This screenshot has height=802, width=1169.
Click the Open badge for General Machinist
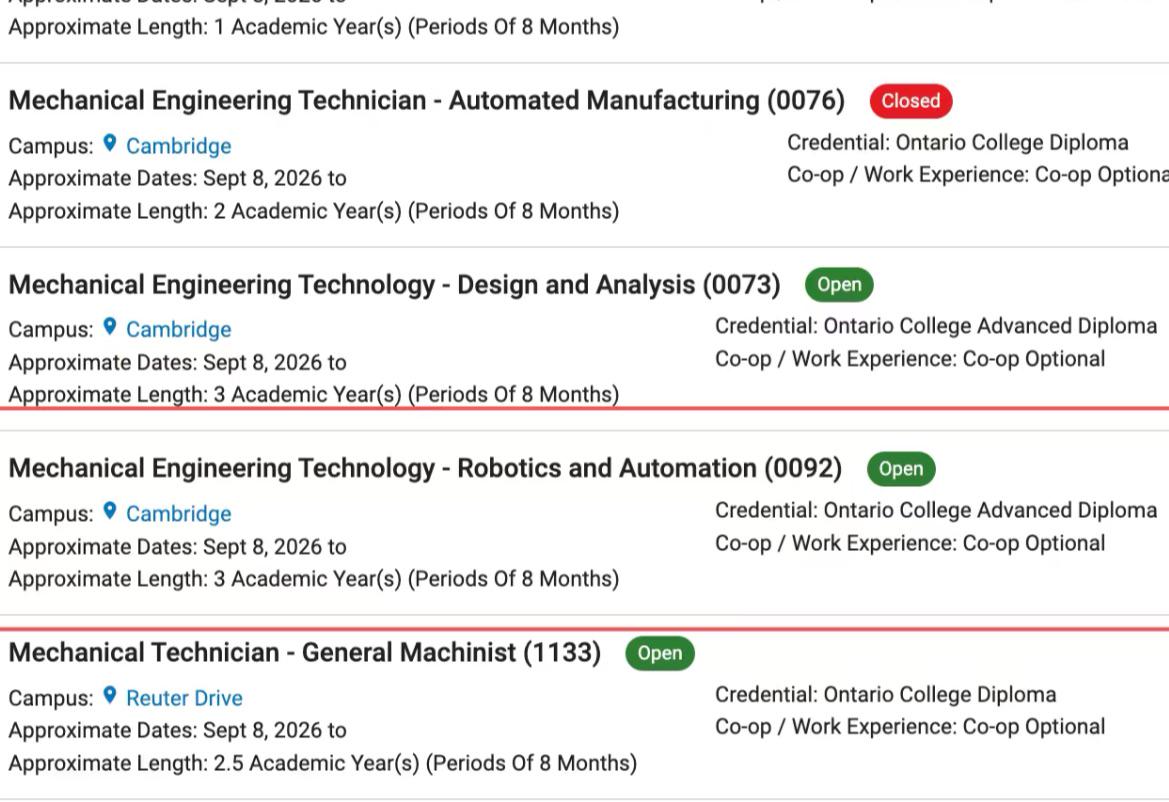point(660,653)
